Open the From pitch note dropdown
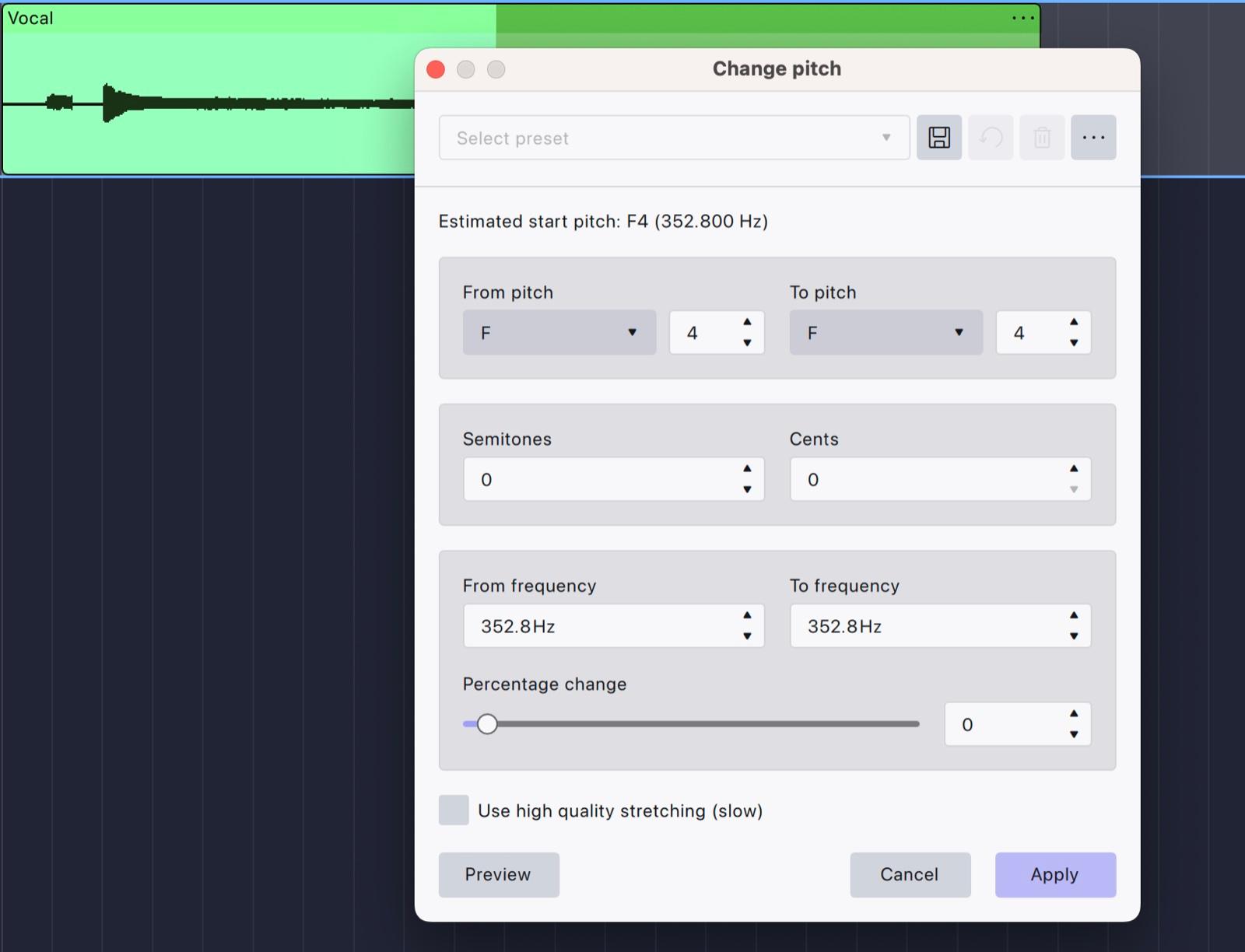 [x=559, y=333]
